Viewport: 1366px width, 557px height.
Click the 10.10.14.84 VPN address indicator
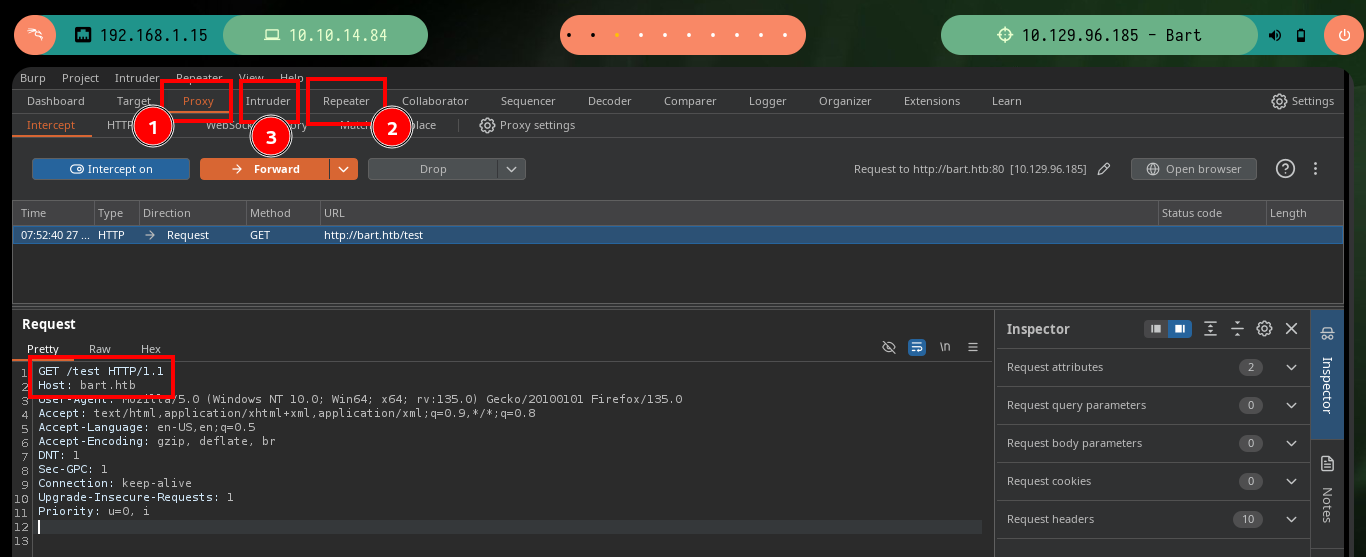click(325, 35)
